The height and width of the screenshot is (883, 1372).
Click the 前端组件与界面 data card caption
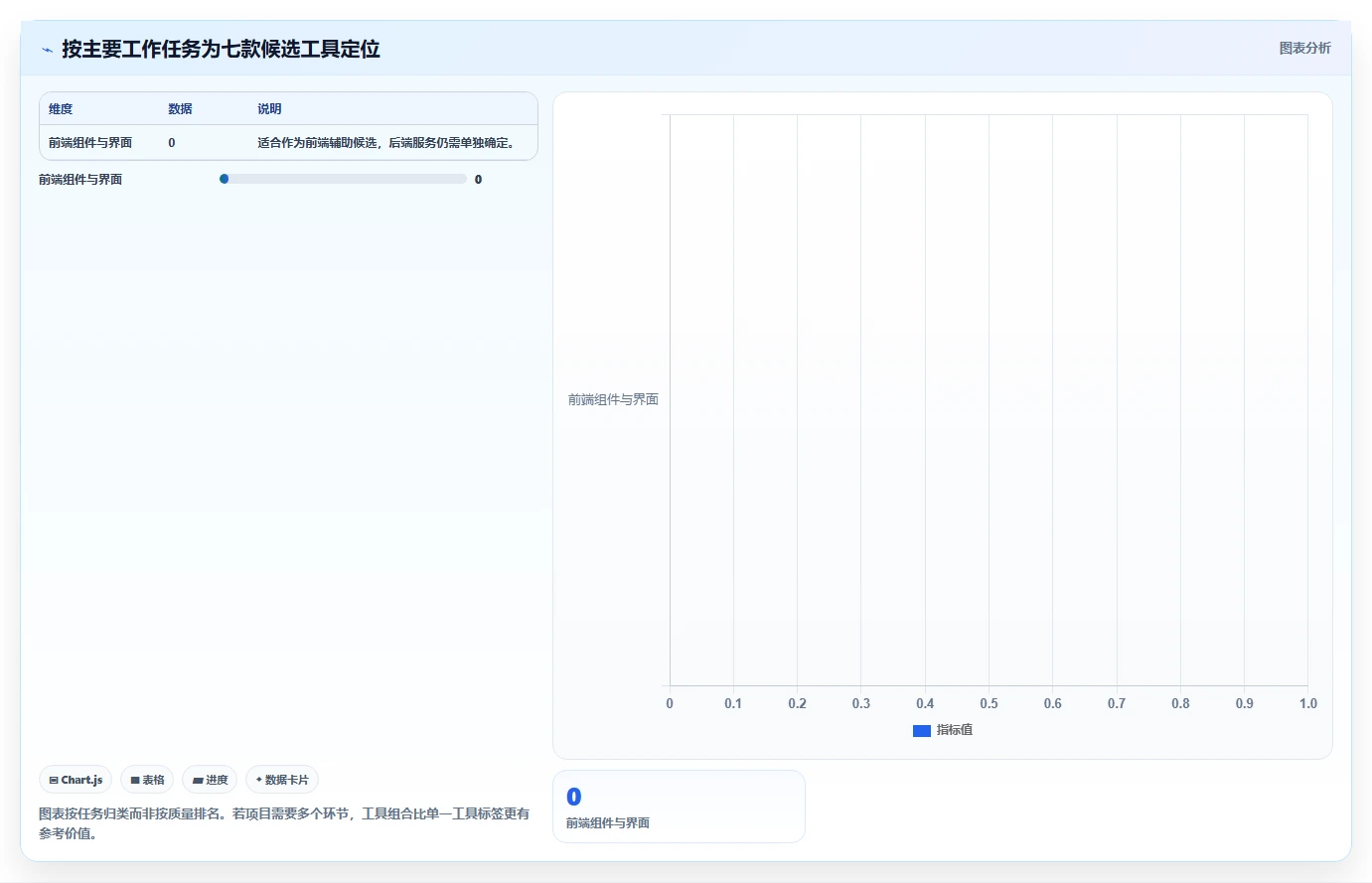pos(608,823)
